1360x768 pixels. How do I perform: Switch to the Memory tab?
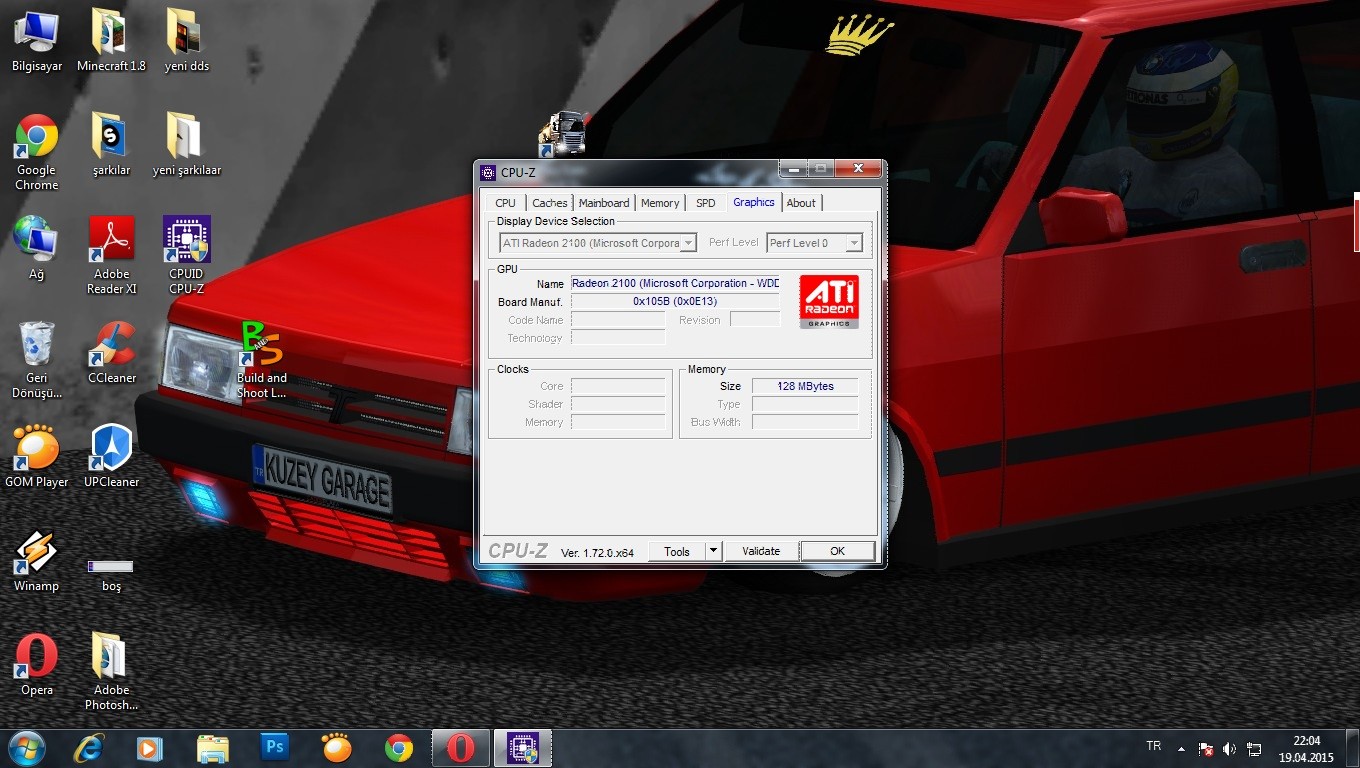[x=660, y=203]
